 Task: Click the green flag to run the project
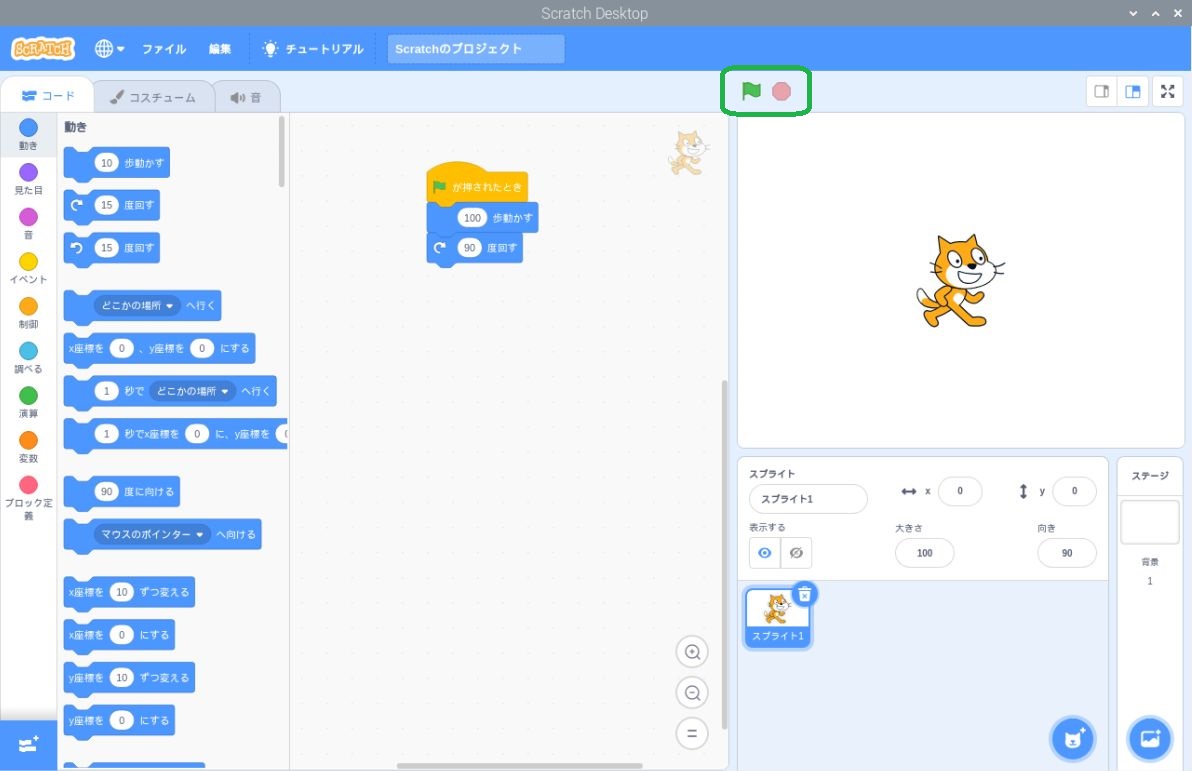[x=751, y=91]
